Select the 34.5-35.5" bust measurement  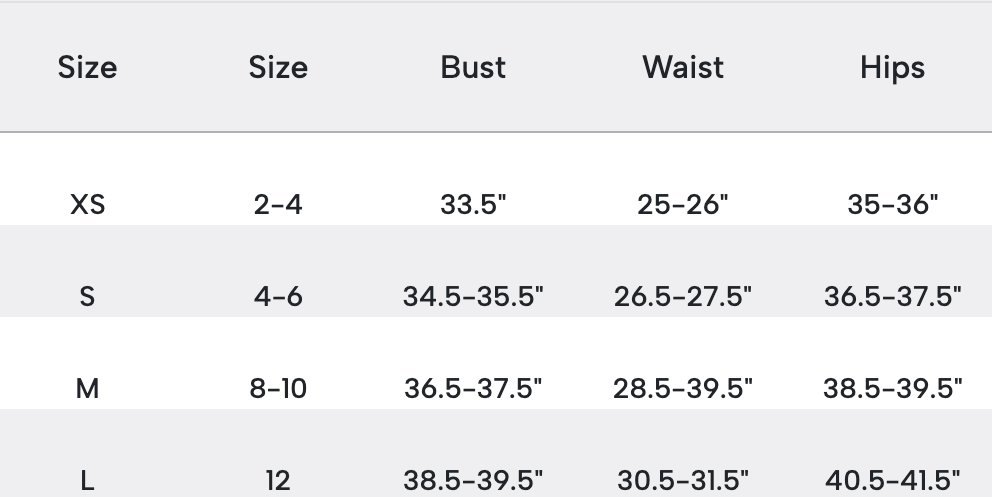473,296
